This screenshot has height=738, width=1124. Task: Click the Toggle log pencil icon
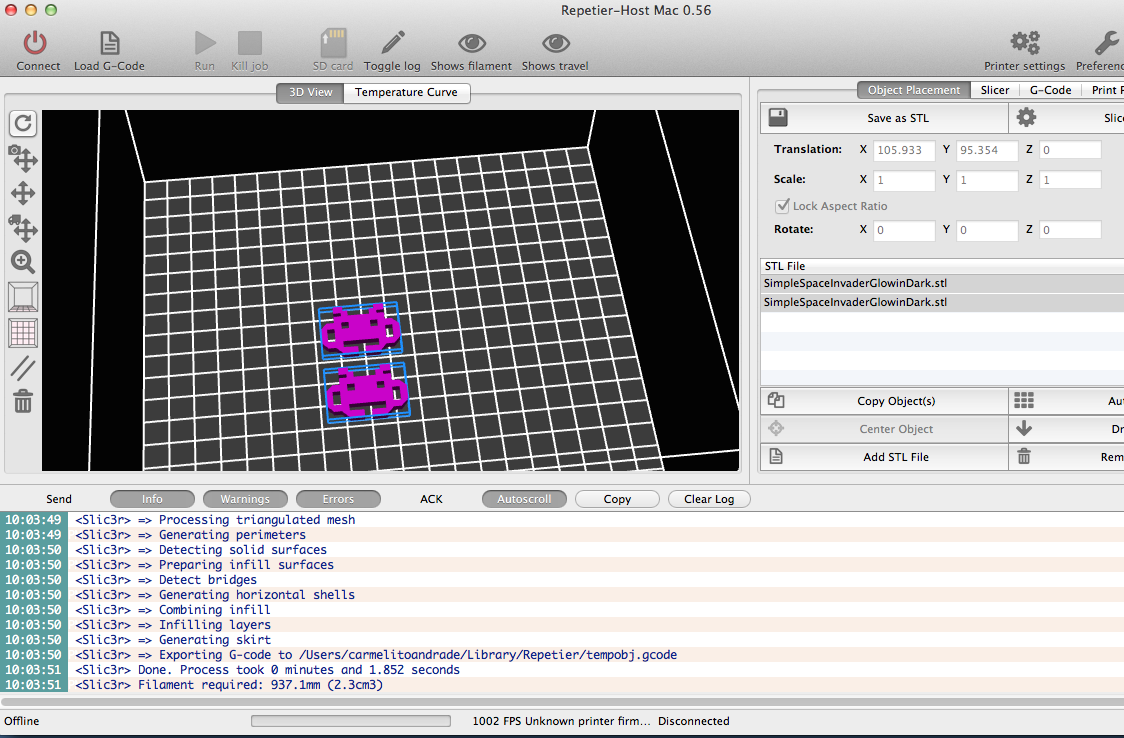[393, 43]
